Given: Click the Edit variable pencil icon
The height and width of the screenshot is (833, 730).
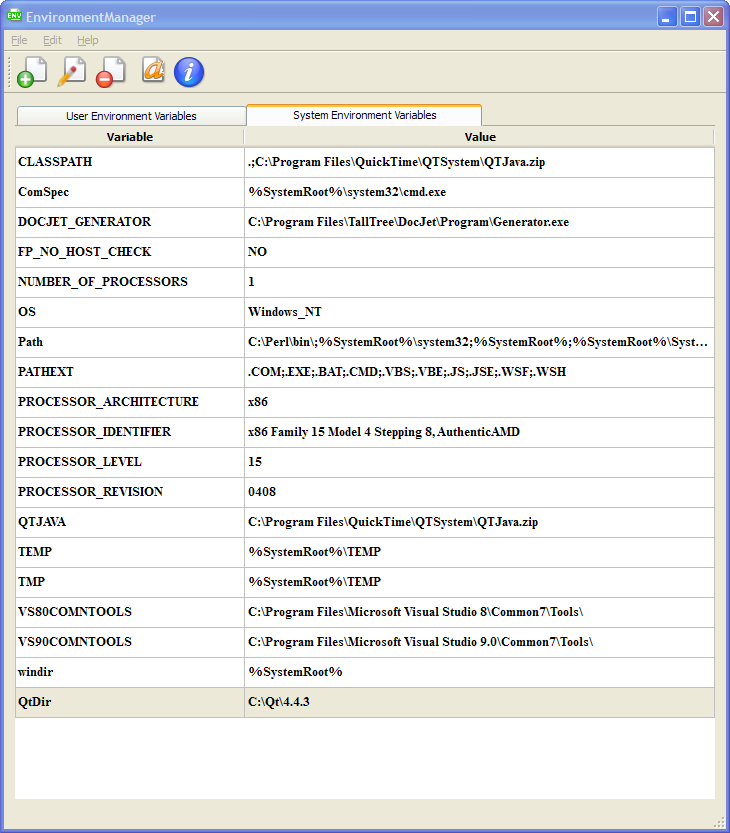Looking at the screenshot, I should pos(70,72).
